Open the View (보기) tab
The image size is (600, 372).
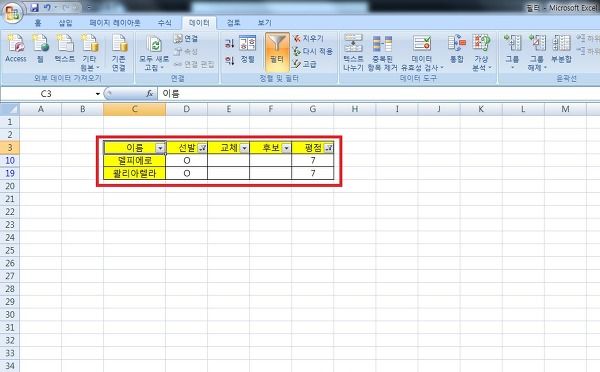264,23
